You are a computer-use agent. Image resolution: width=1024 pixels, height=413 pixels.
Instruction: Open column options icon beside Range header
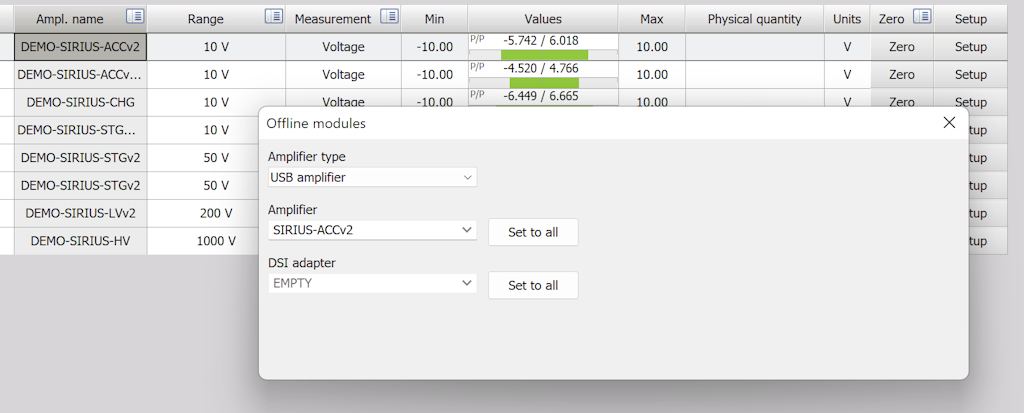click(x=274, y=17)
